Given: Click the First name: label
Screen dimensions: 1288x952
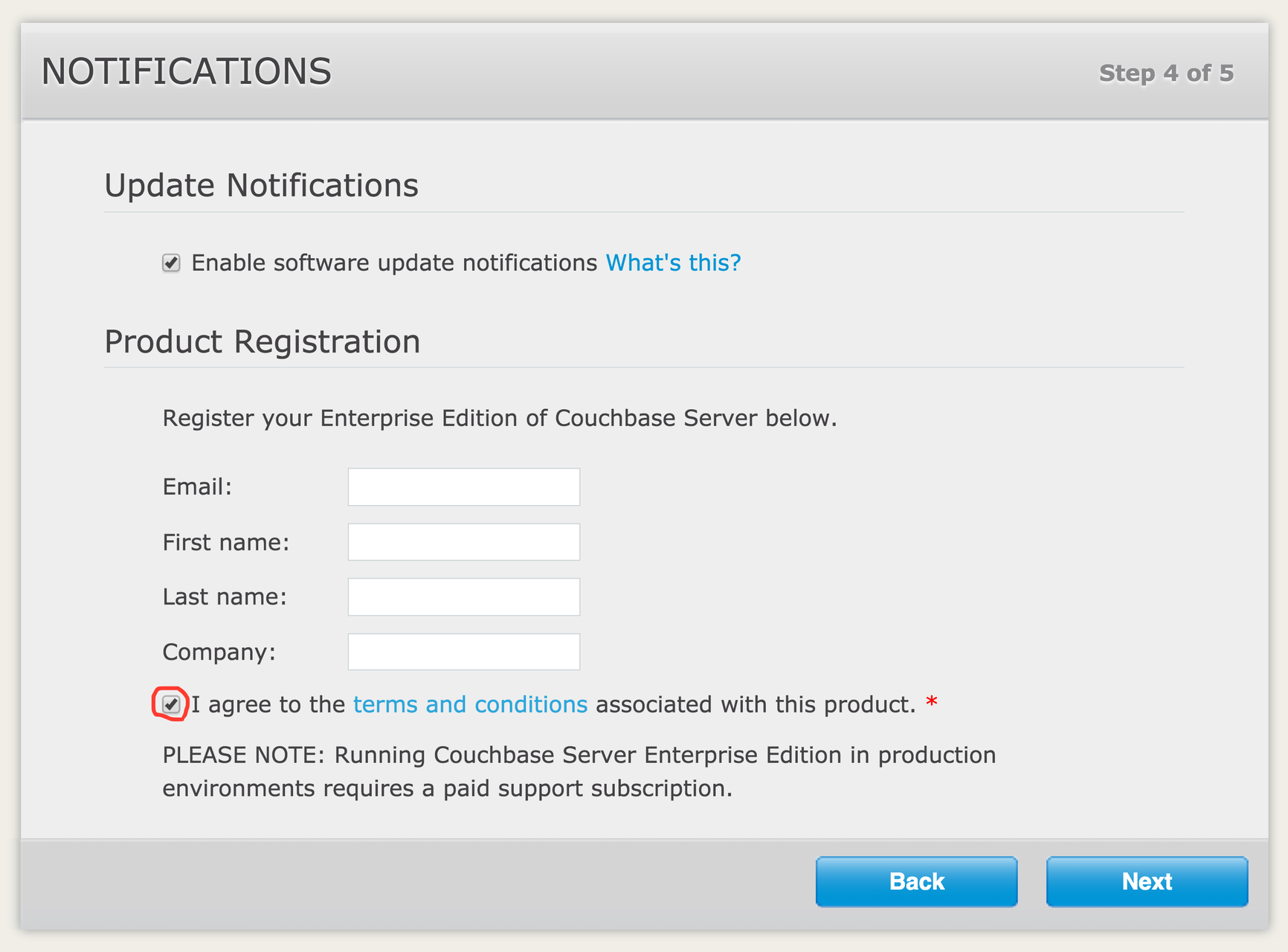Looking at the screenshot, I should (x=226, y=542).
